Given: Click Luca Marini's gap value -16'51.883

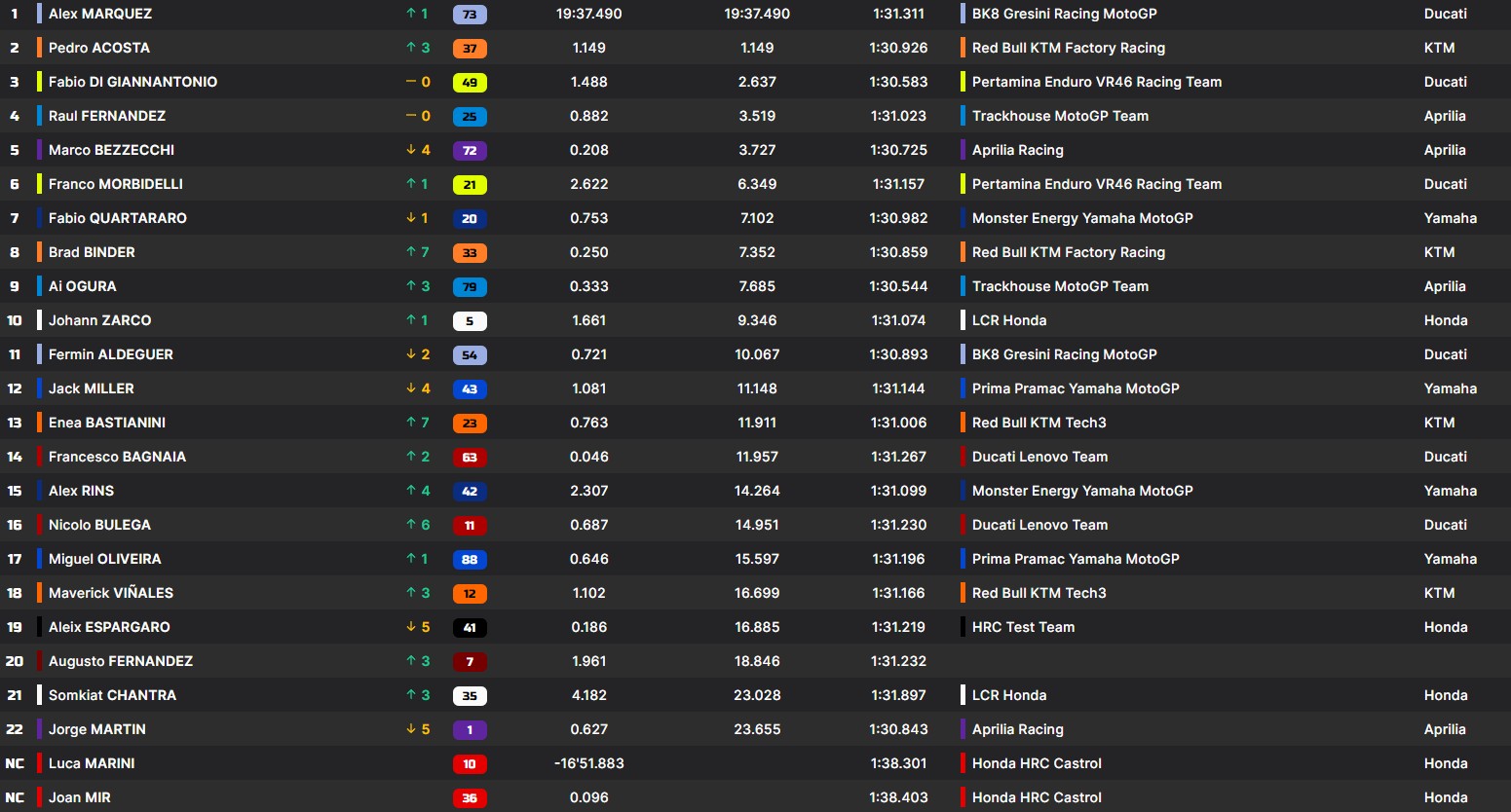Looking at the screenshot, I should (588, 763).
